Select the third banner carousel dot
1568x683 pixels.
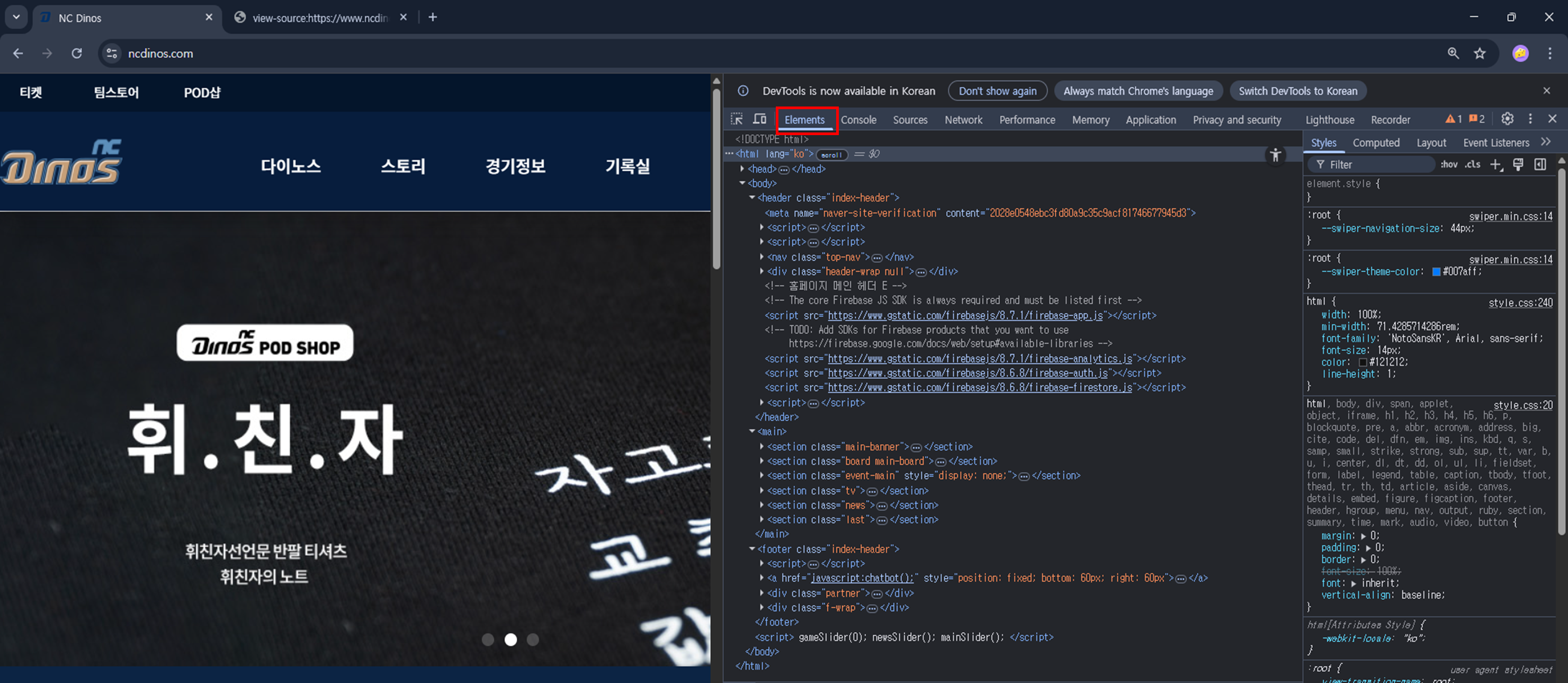pyautogui.click(x=533, y=640)
